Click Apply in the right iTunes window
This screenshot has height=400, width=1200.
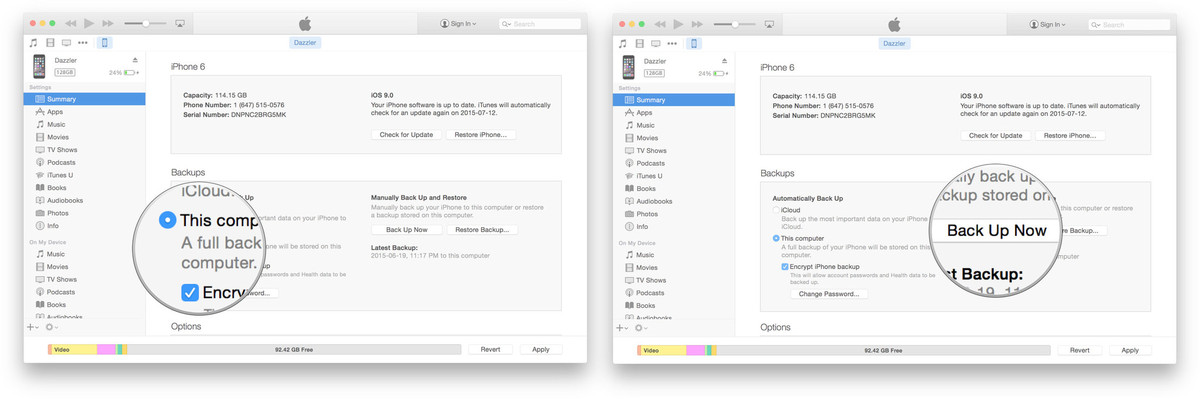point(1130,350)
